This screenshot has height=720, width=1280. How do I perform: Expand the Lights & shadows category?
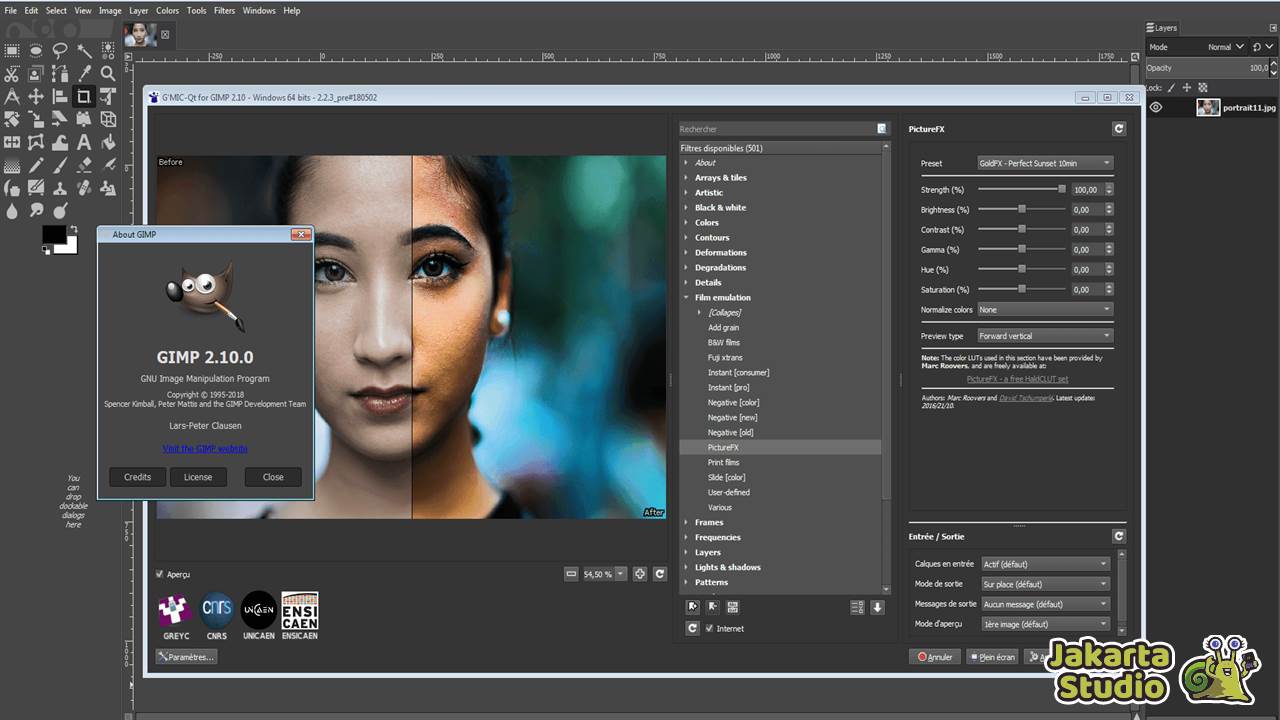pos(686,568)
